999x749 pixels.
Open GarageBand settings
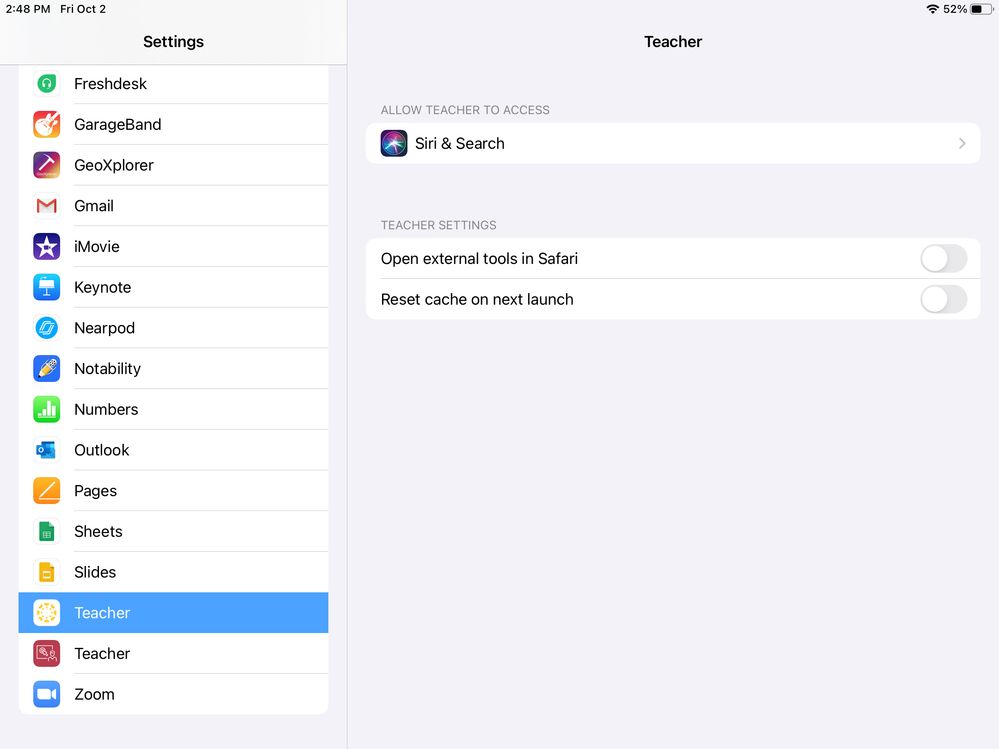point(173,124)
